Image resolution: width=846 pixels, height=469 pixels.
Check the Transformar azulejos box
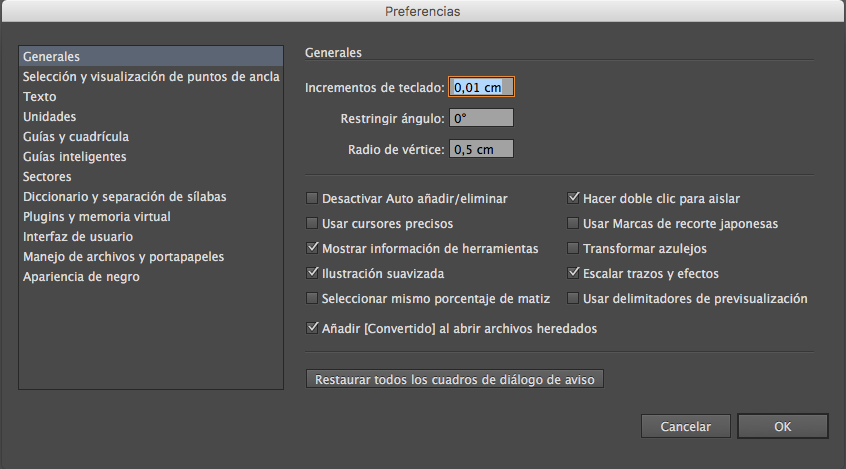574,248
